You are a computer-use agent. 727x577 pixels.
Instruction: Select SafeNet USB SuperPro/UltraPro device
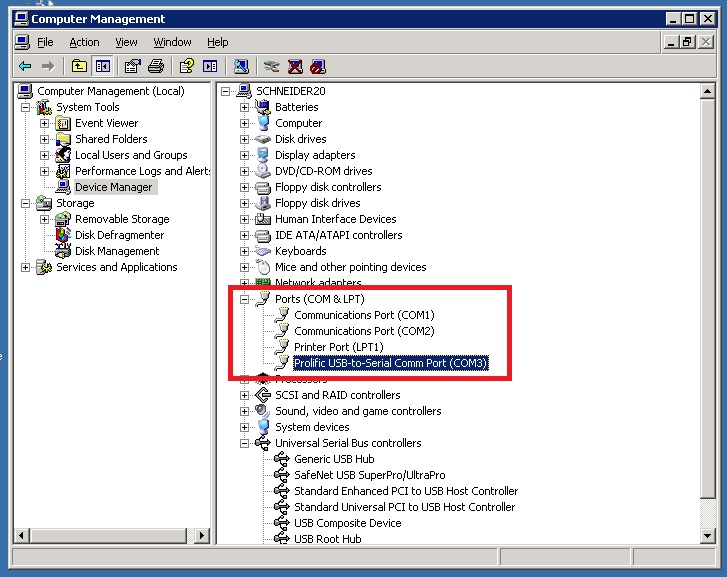pos(369,475)
